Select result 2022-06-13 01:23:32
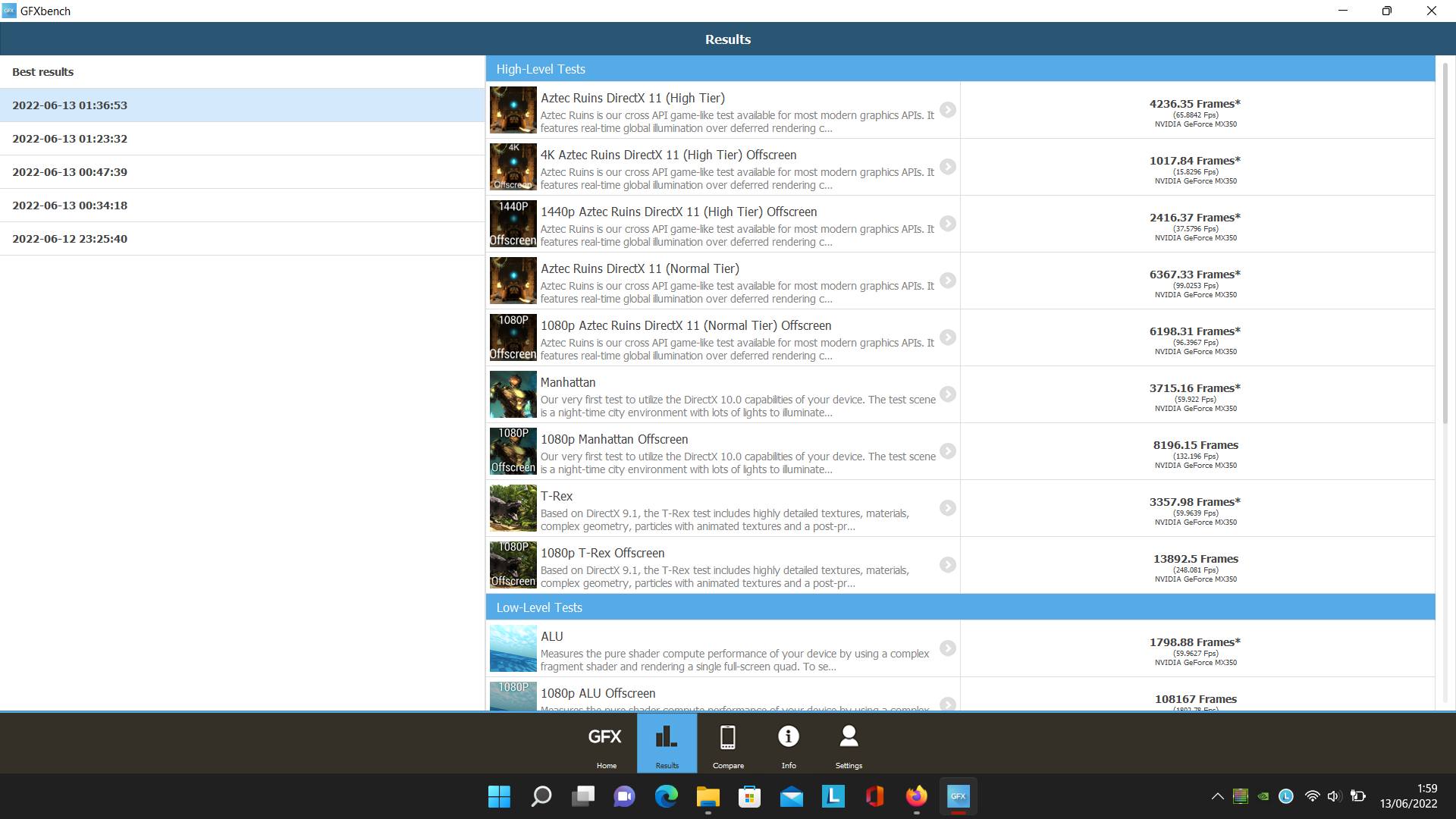1456x819 pixels. click(243, 139)
